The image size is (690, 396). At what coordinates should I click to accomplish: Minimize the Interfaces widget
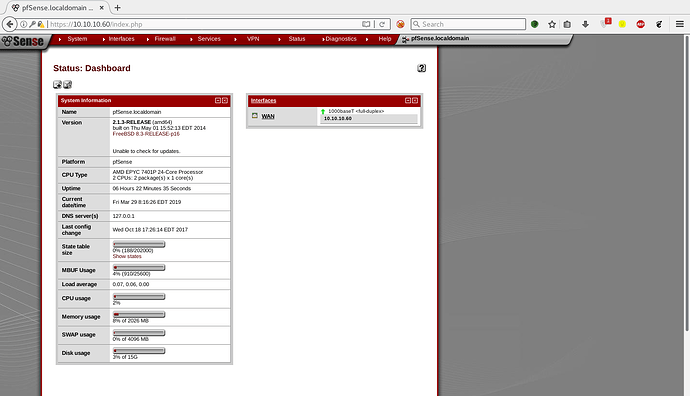407,100
